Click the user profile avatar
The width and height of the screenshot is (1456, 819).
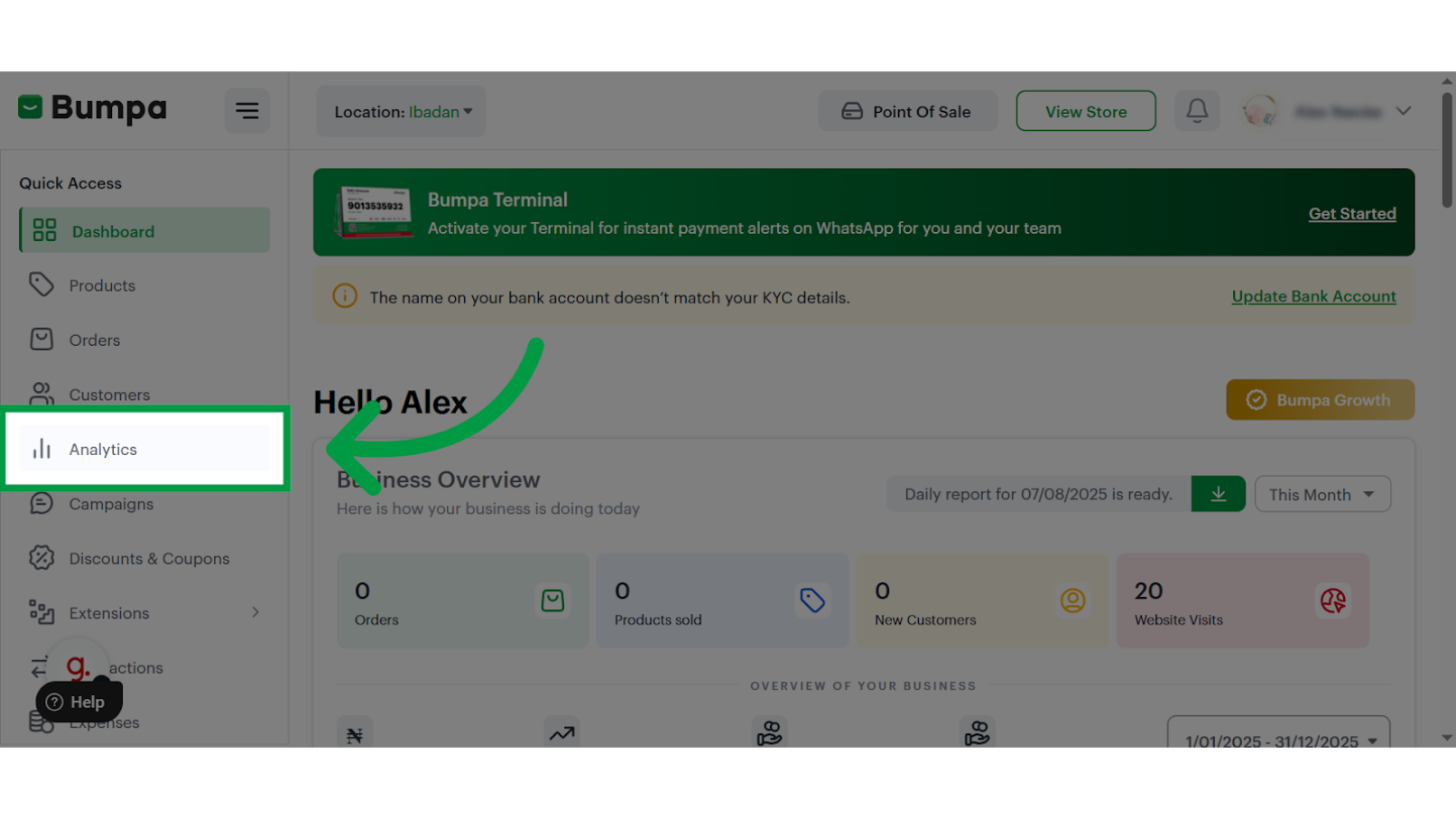pyautogui.click(x=1259, y=111)
